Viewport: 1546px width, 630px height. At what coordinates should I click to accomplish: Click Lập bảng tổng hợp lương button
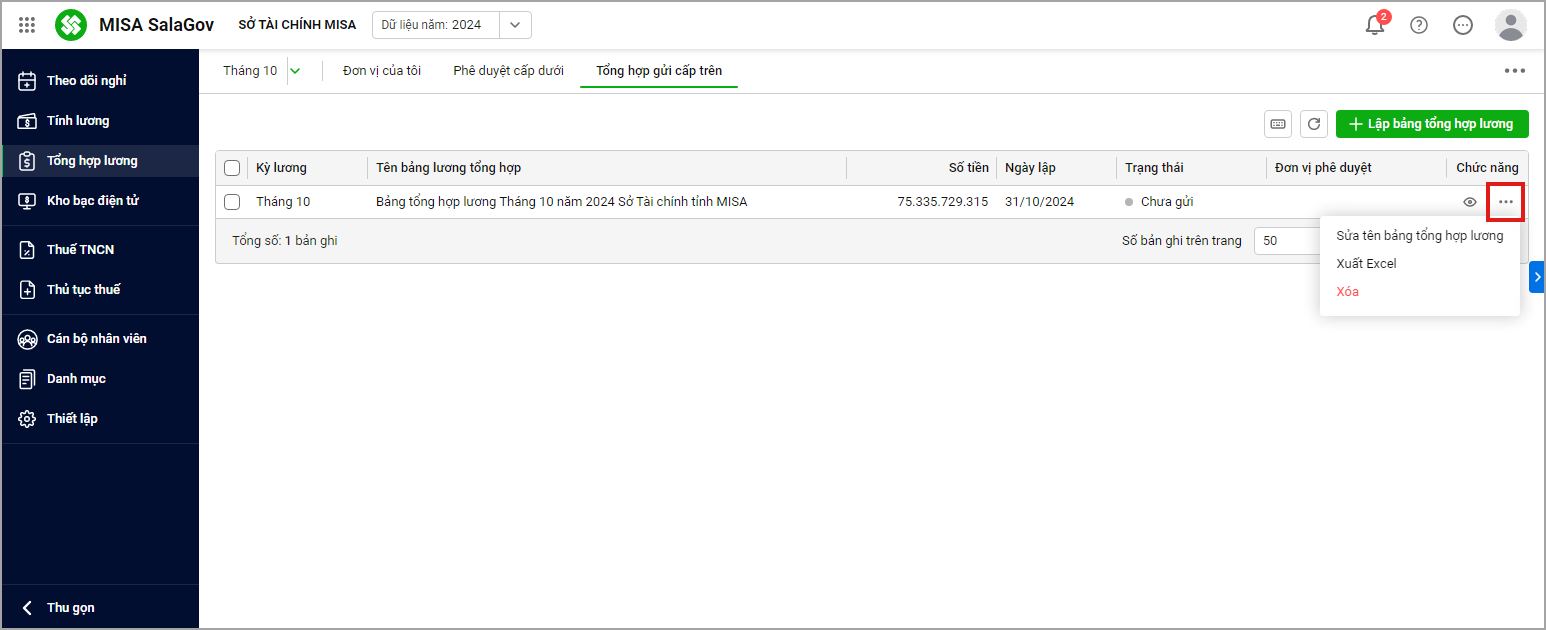1432,124
